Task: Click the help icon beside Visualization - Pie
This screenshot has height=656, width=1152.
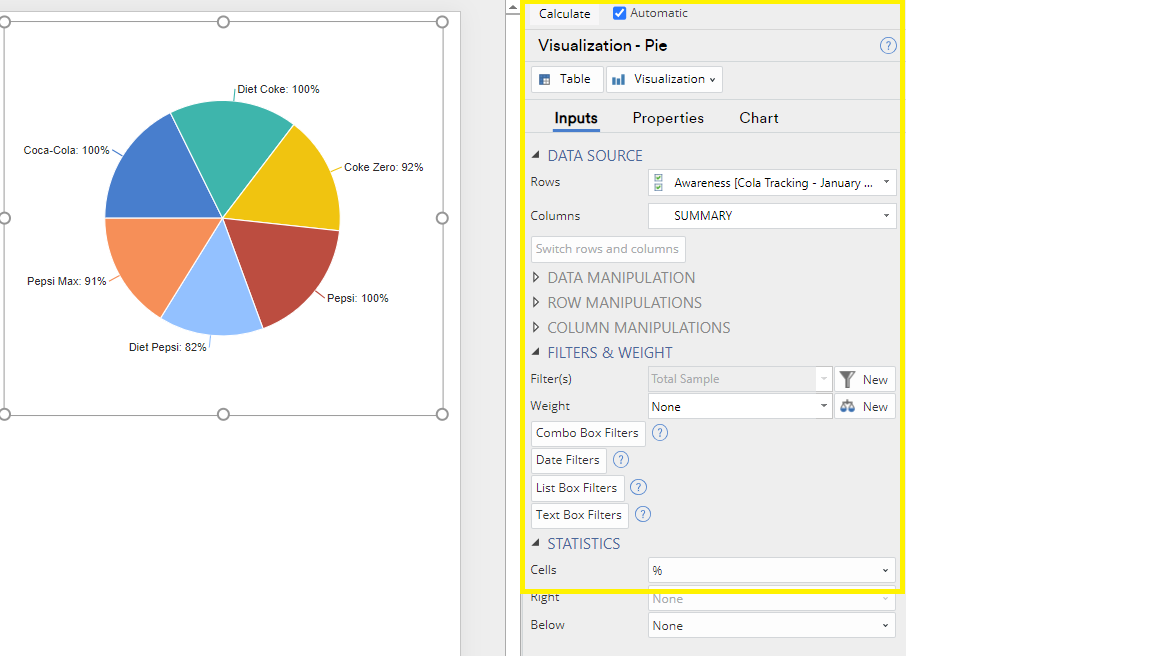Action: click(x=888, y=46)
